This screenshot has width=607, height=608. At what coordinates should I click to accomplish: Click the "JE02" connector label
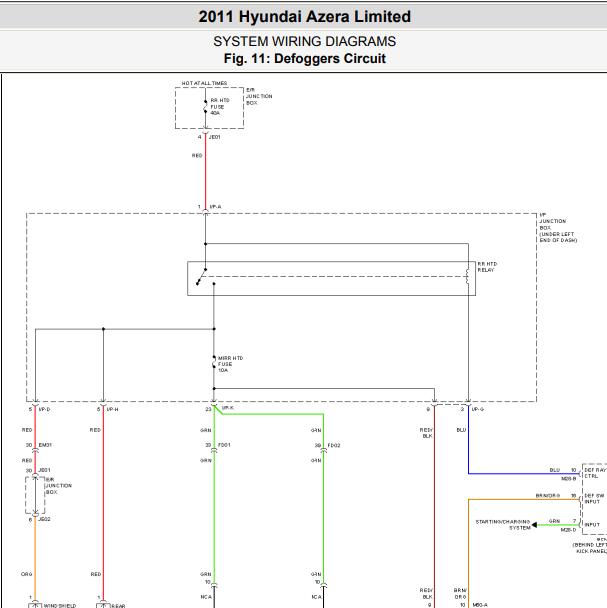[44, 519]
